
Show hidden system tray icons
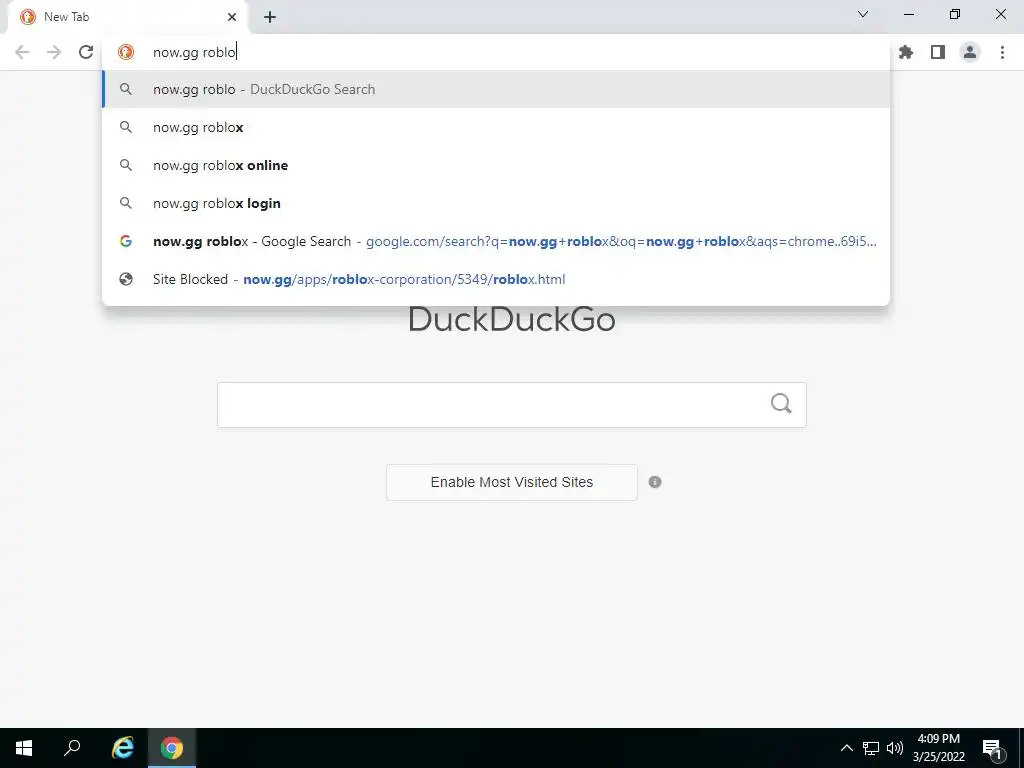click(846, 748)
